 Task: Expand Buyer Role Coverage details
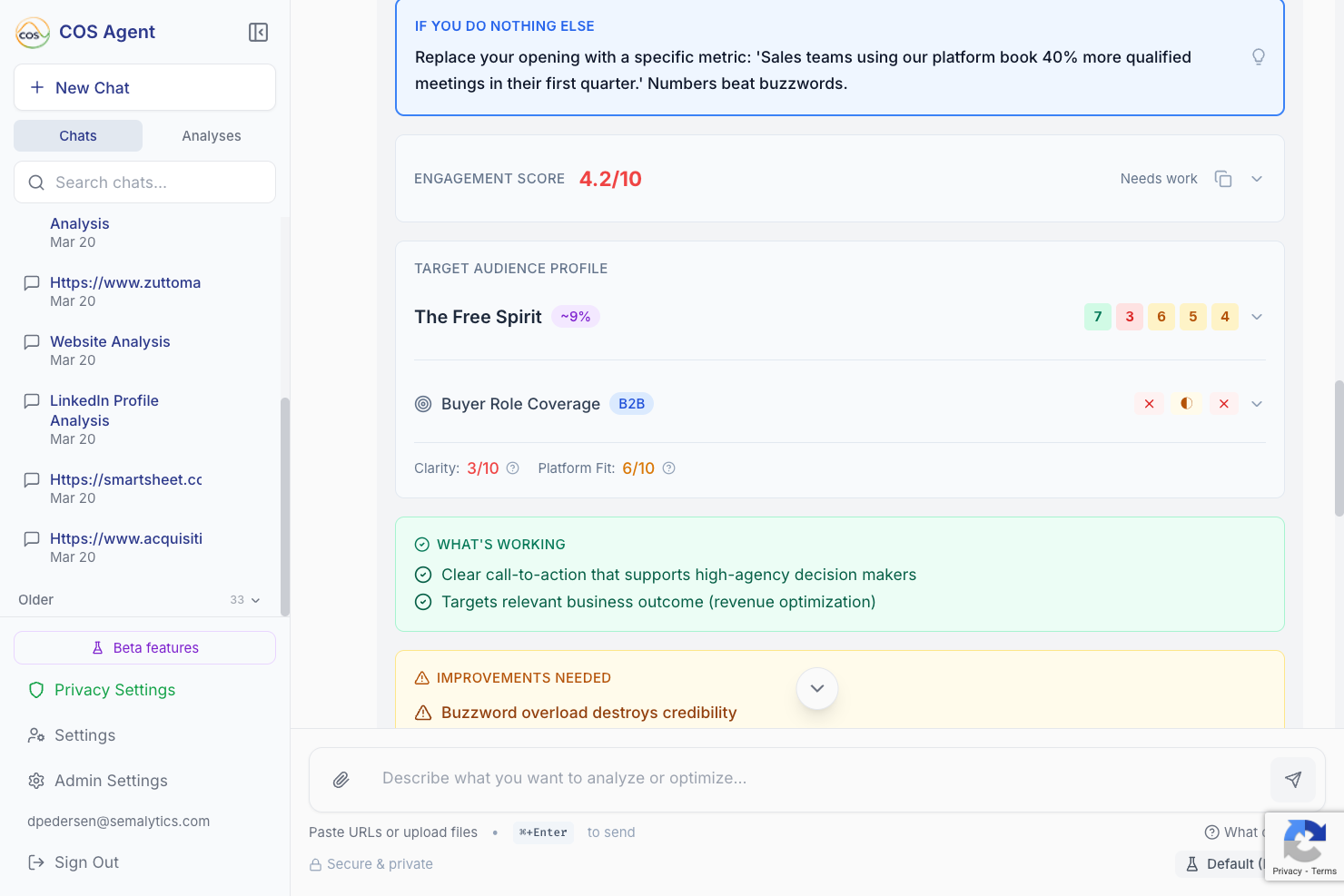point(1257,404)
